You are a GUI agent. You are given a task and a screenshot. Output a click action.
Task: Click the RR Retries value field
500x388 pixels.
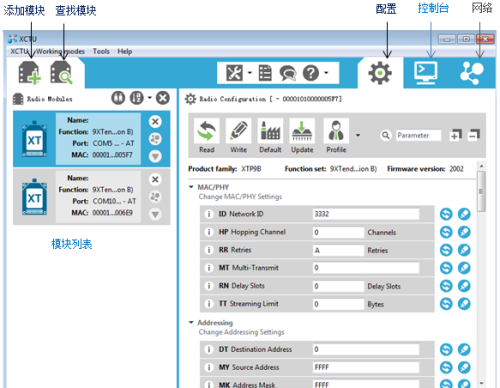(338, 250)
